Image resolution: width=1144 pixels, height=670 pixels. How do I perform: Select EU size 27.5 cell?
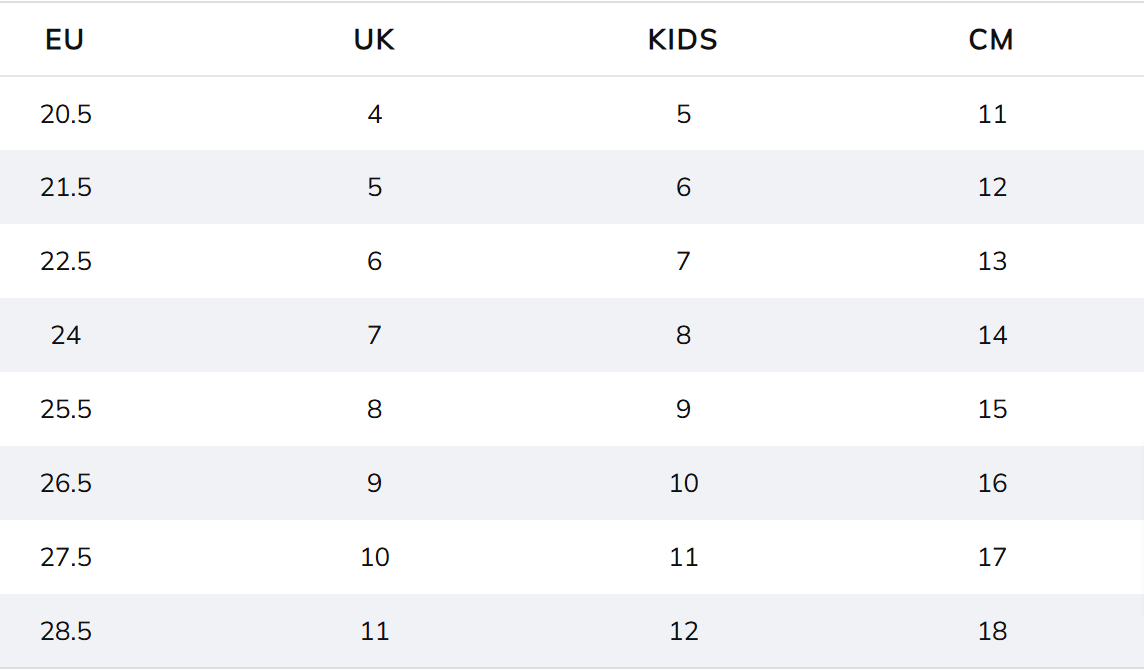[x=66, y=557]
